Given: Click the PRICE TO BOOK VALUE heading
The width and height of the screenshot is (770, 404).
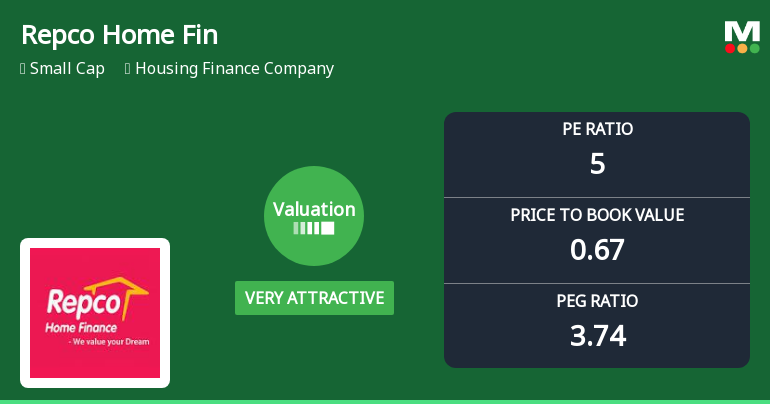Looking at the screenshot, I should point(597,215).
